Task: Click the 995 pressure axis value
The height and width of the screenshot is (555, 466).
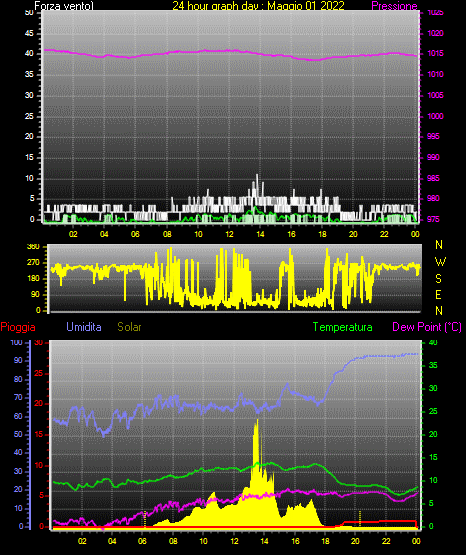Action: [433, 136]
